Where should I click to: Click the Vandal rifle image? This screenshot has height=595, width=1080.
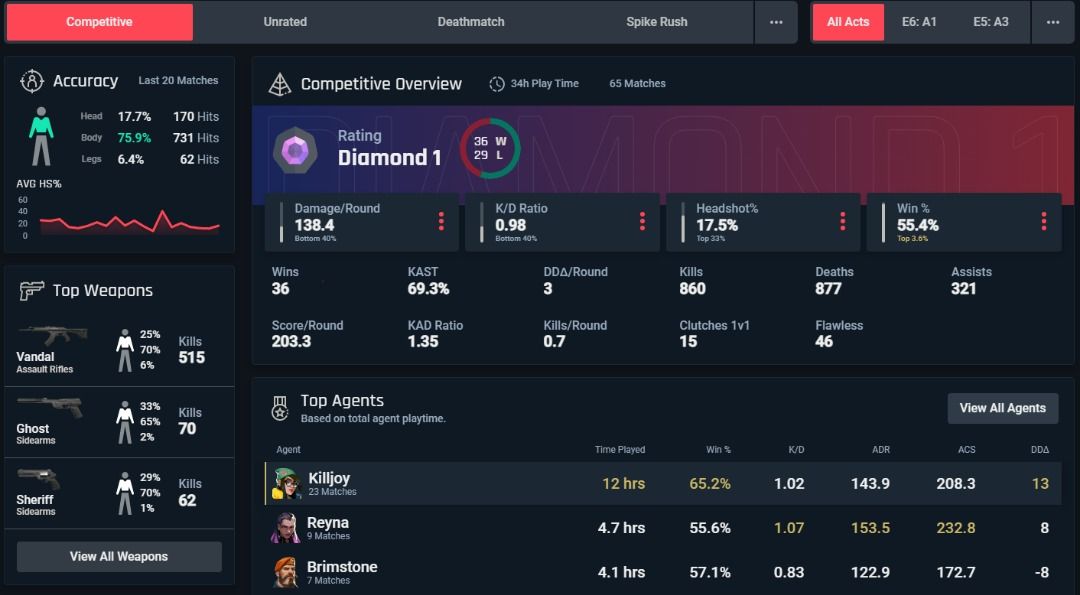53,335
